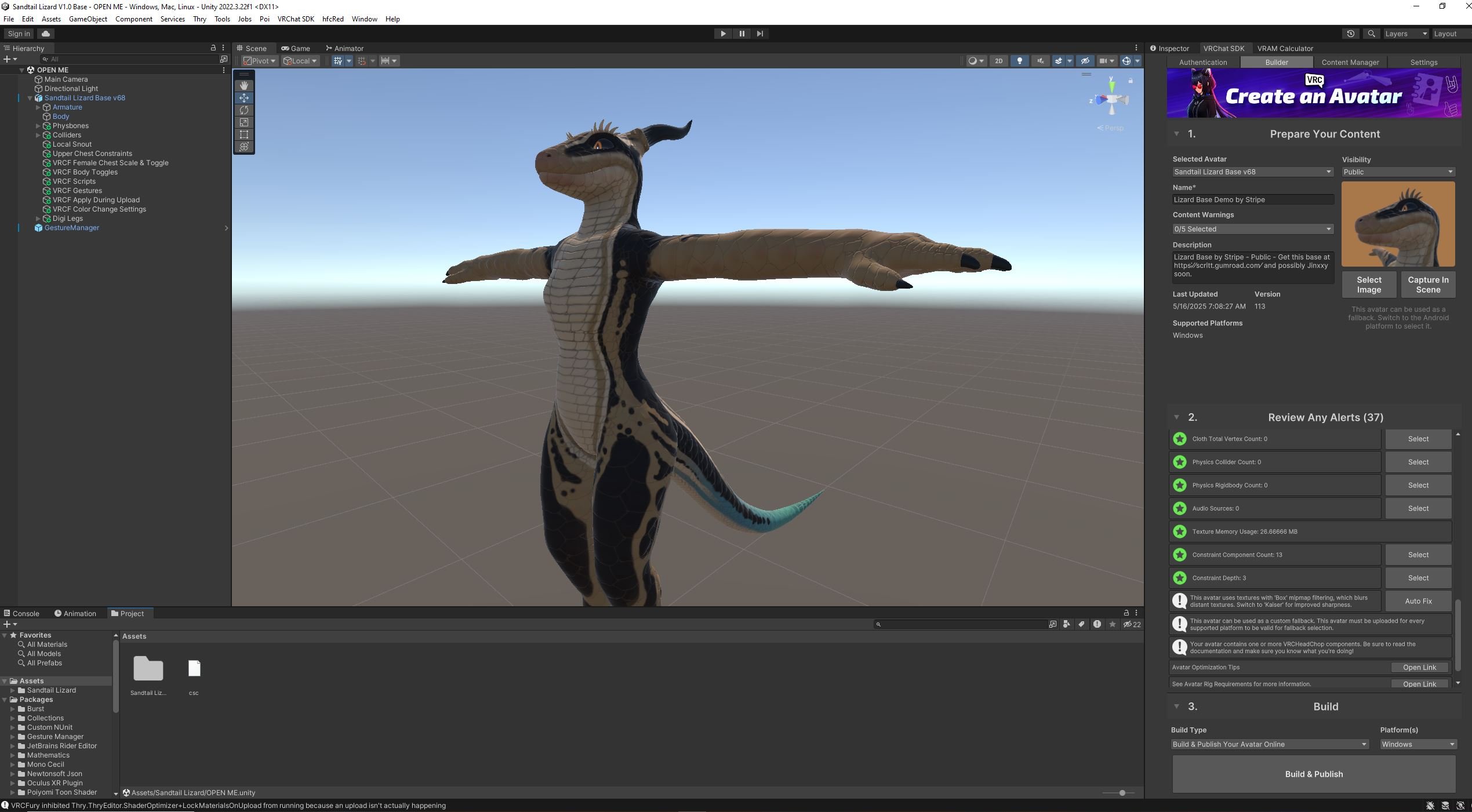The height and width of the screenshot is (812, 1472).
Task: Toggle Scene gizmos button
Action: click(1126, 61)
